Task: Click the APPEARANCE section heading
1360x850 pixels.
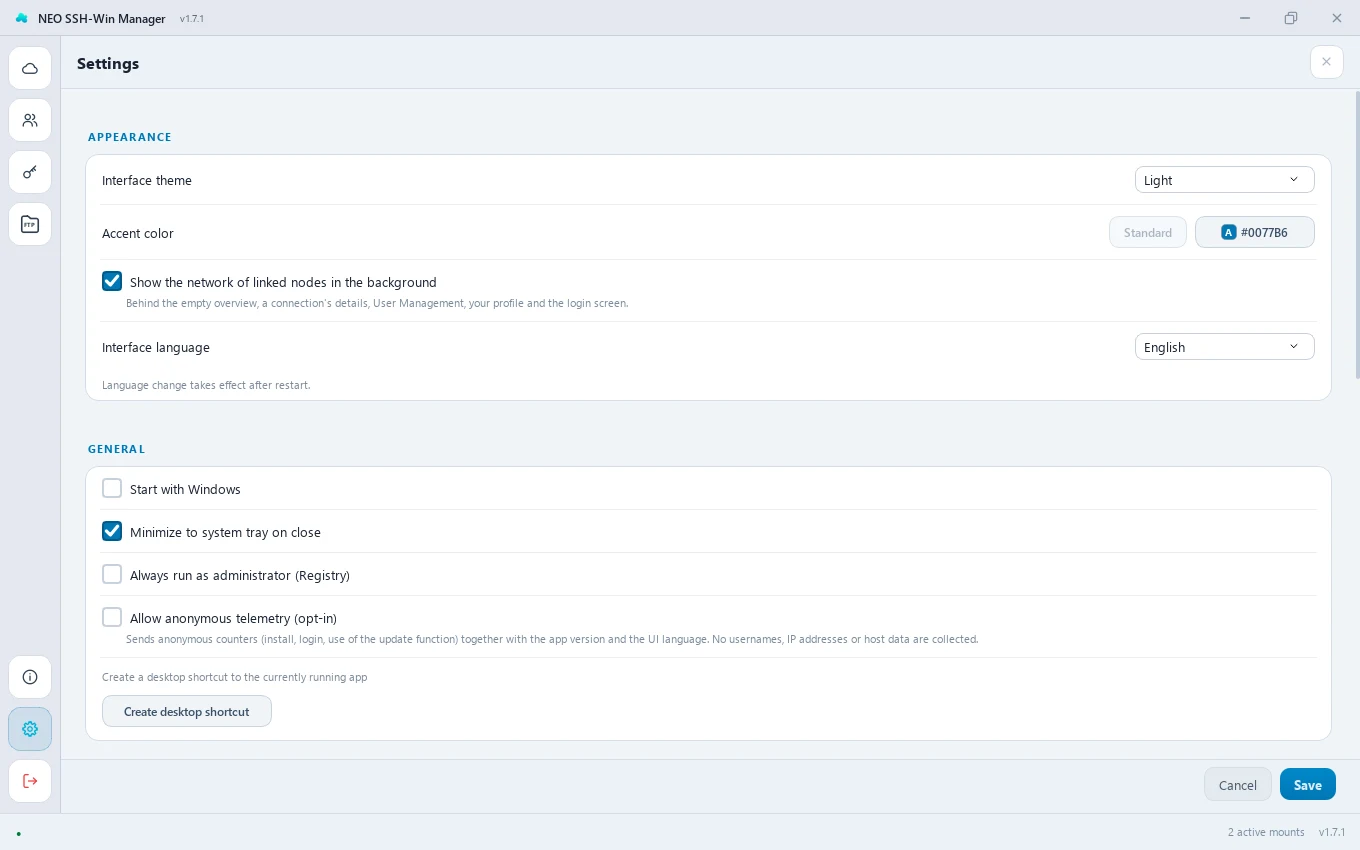Action: coord(130,137)
